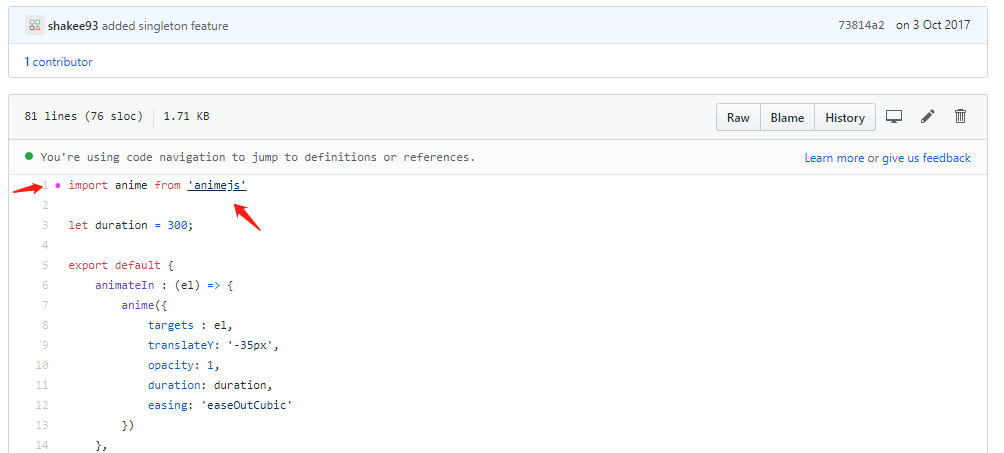Jump to the 'animejs' import reference
Image resolution: width=1004 pixels, height=453 pixels.
point(216,186)
